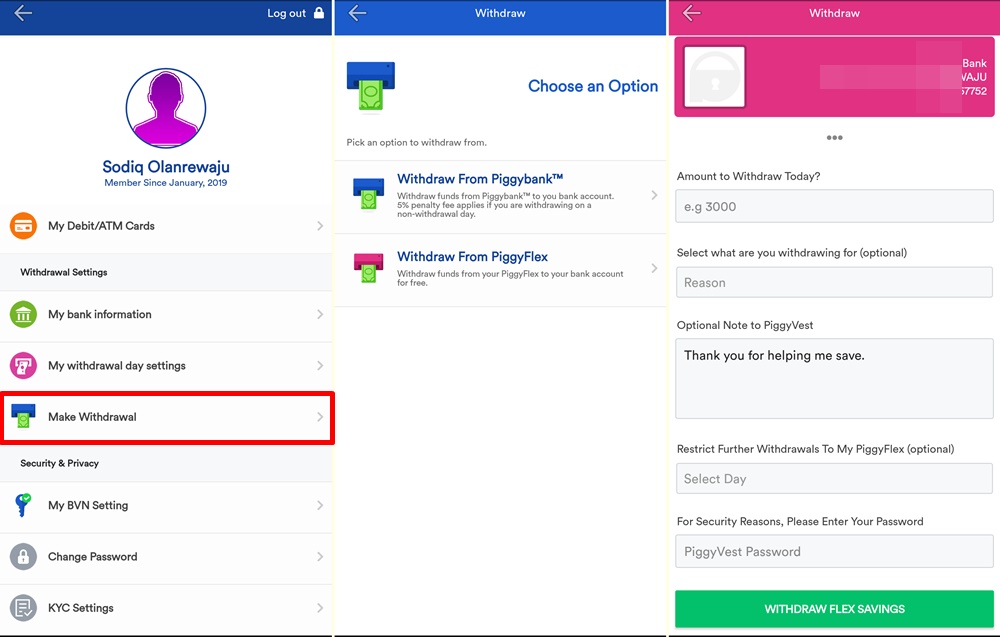
Task: Focus the PiggyVest Password field
Action: (834, 551)
